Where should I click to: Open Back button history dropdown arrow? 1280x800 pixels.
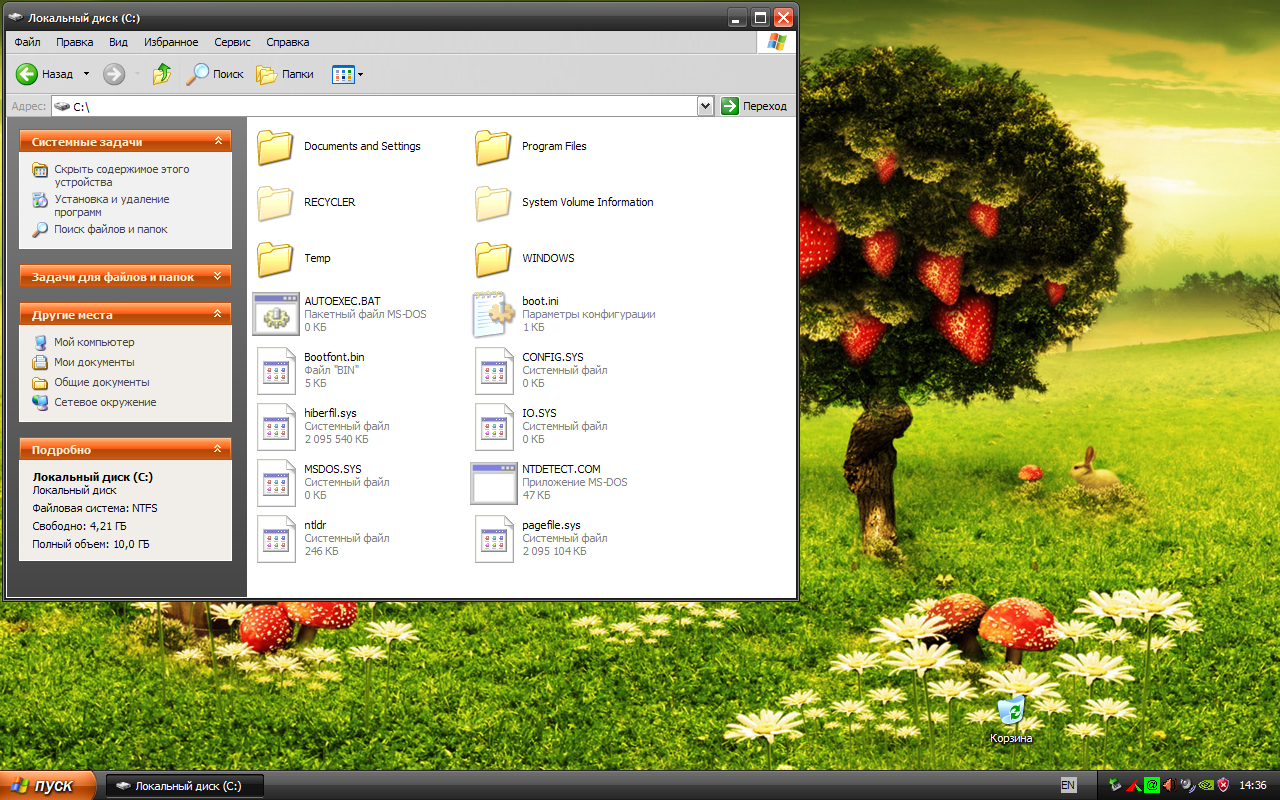pos(86,74)
